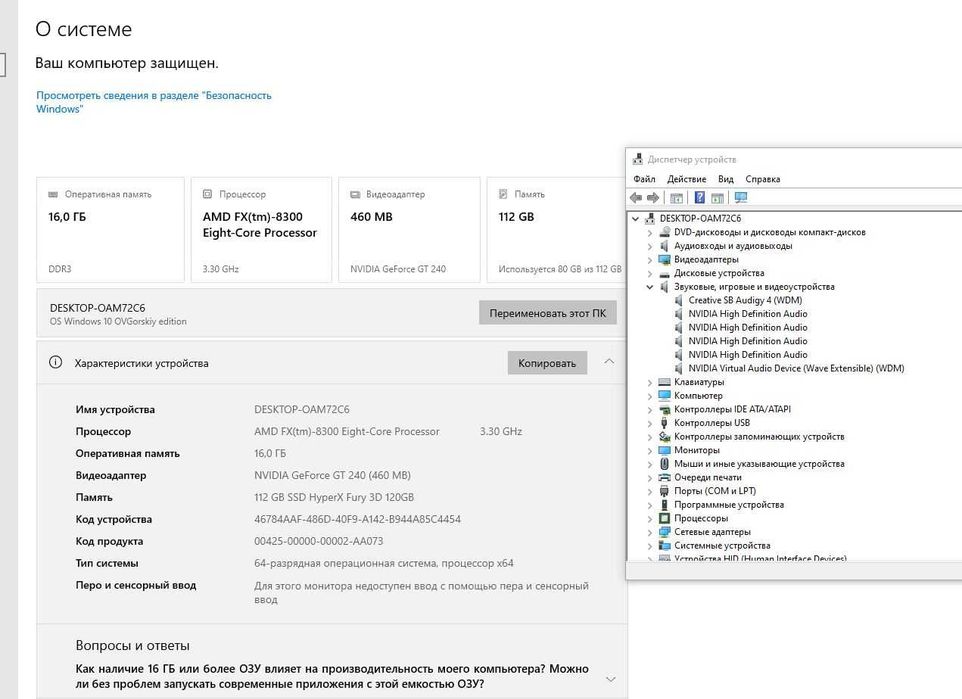This screenshot has height=699, width=962.
Task: Click the Сетевые адаптеры network icon
Action: point(664,531)
